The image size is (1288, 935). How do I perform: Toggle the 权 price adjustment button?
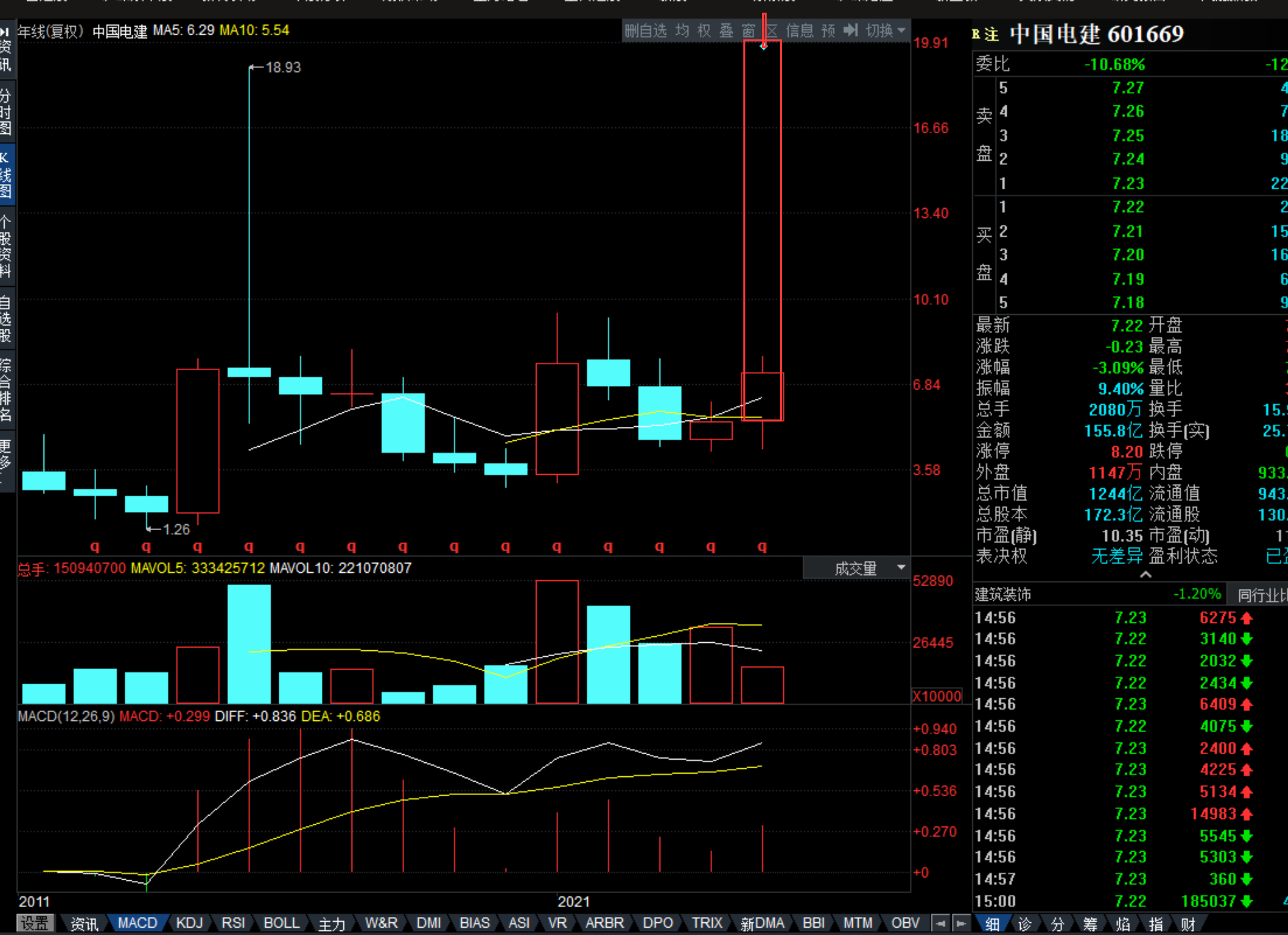[704, 31]
